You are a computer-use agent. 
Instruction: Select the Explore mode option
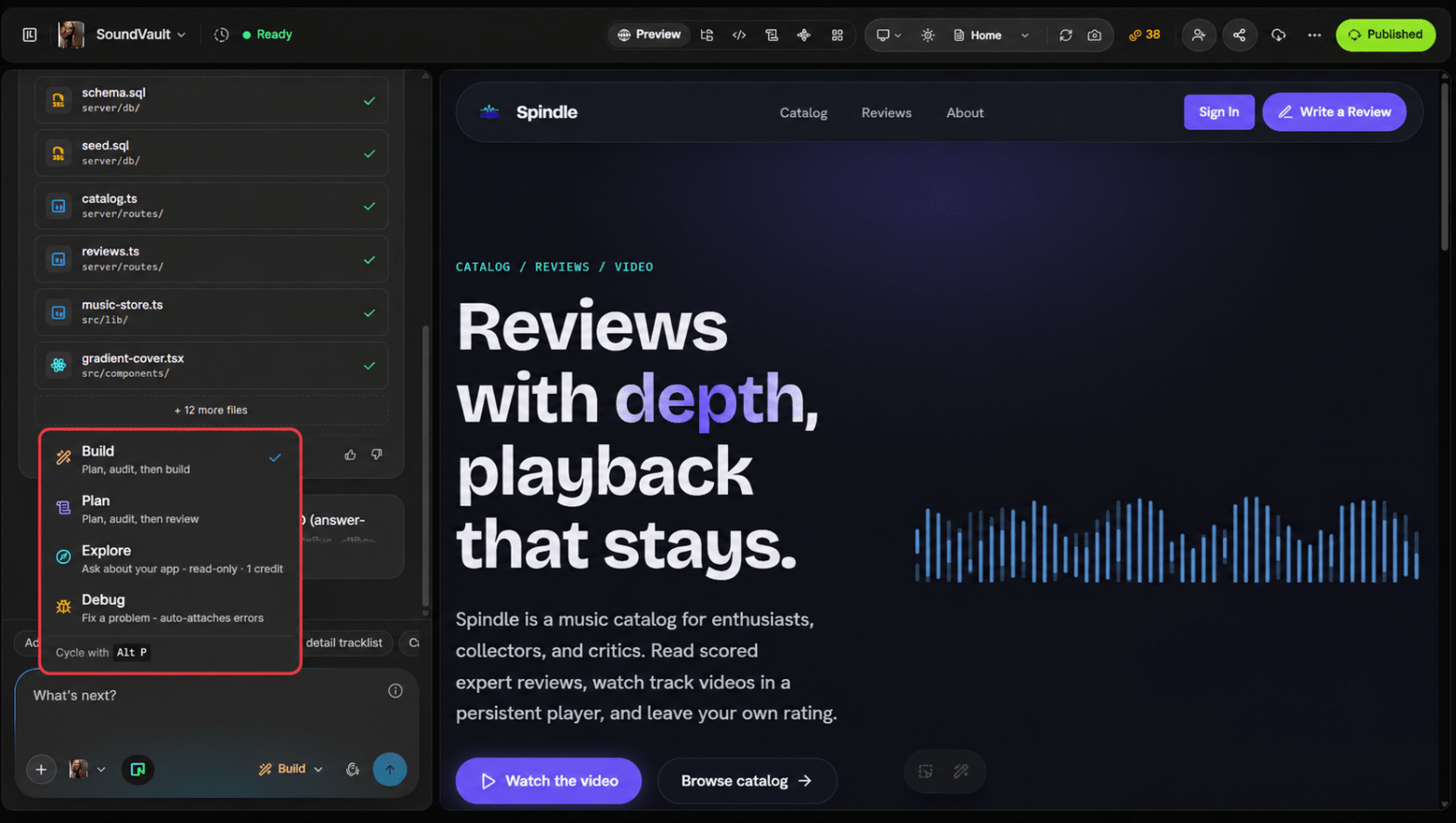click(170, 558)
